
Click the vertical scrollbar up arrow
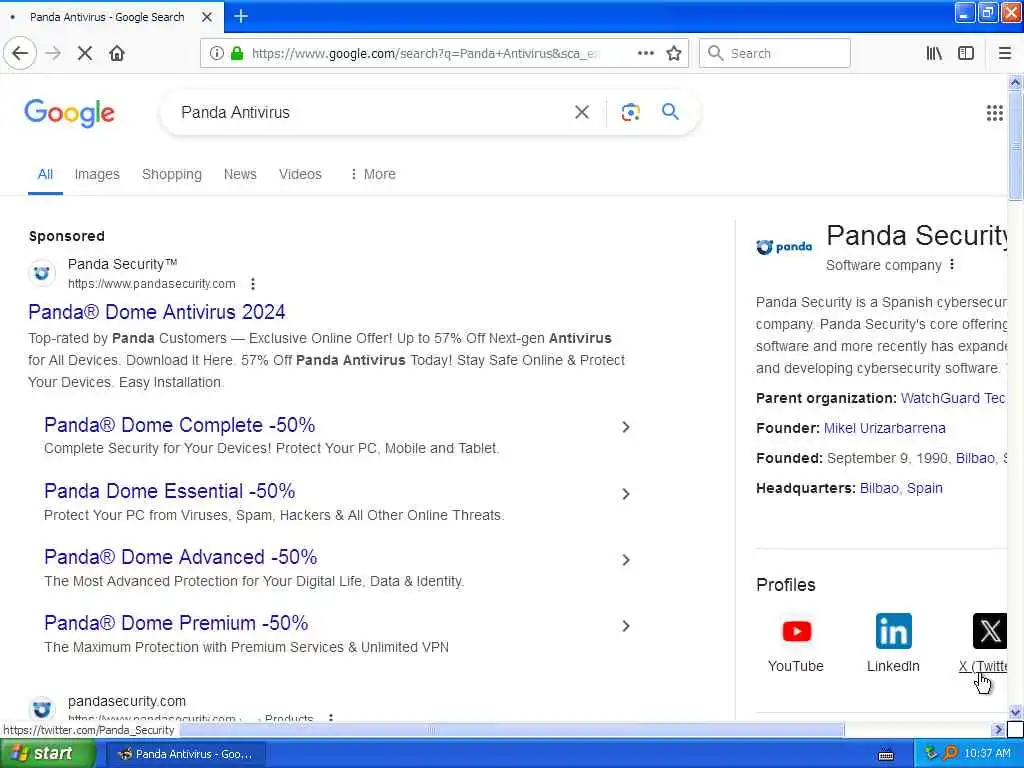point(1016,82)
